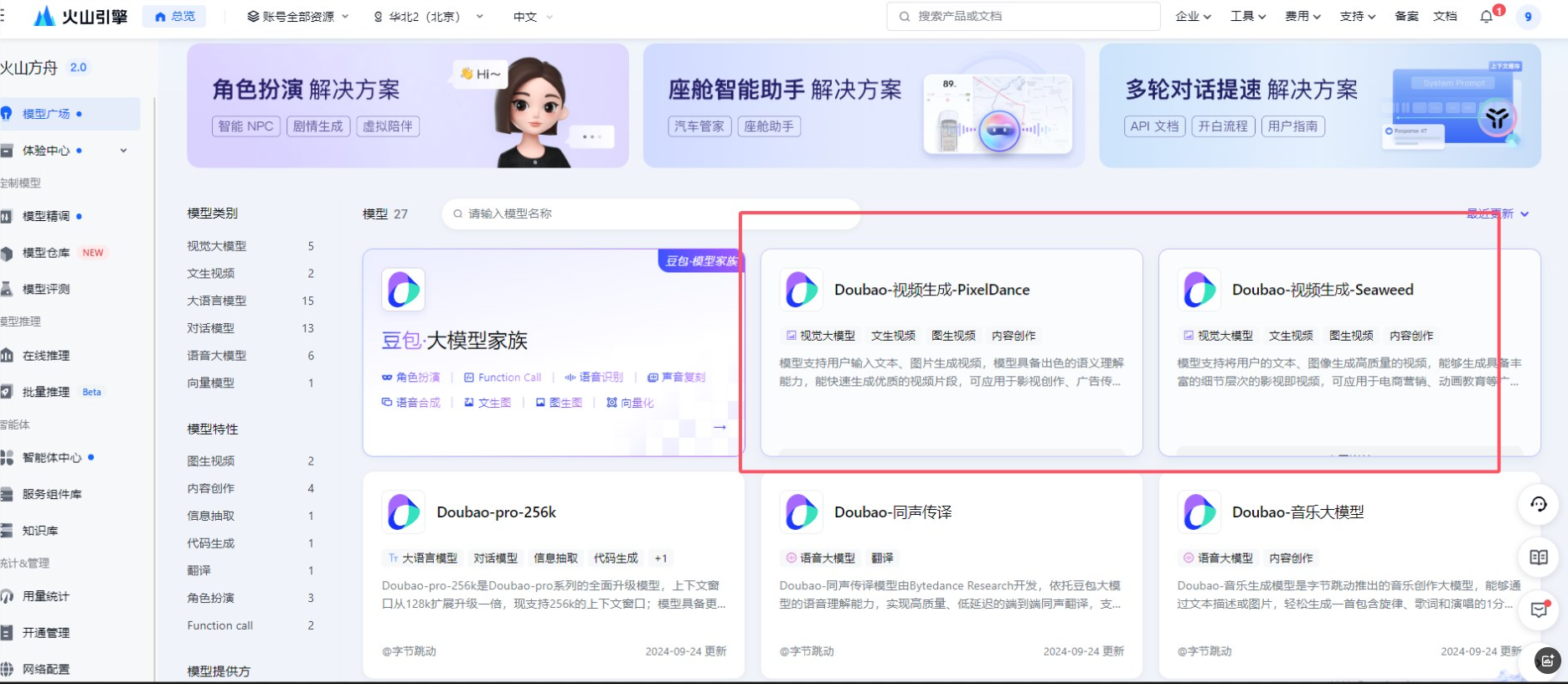Click Doubao-视频生成-PixelDance model logo

pos(802,290)
